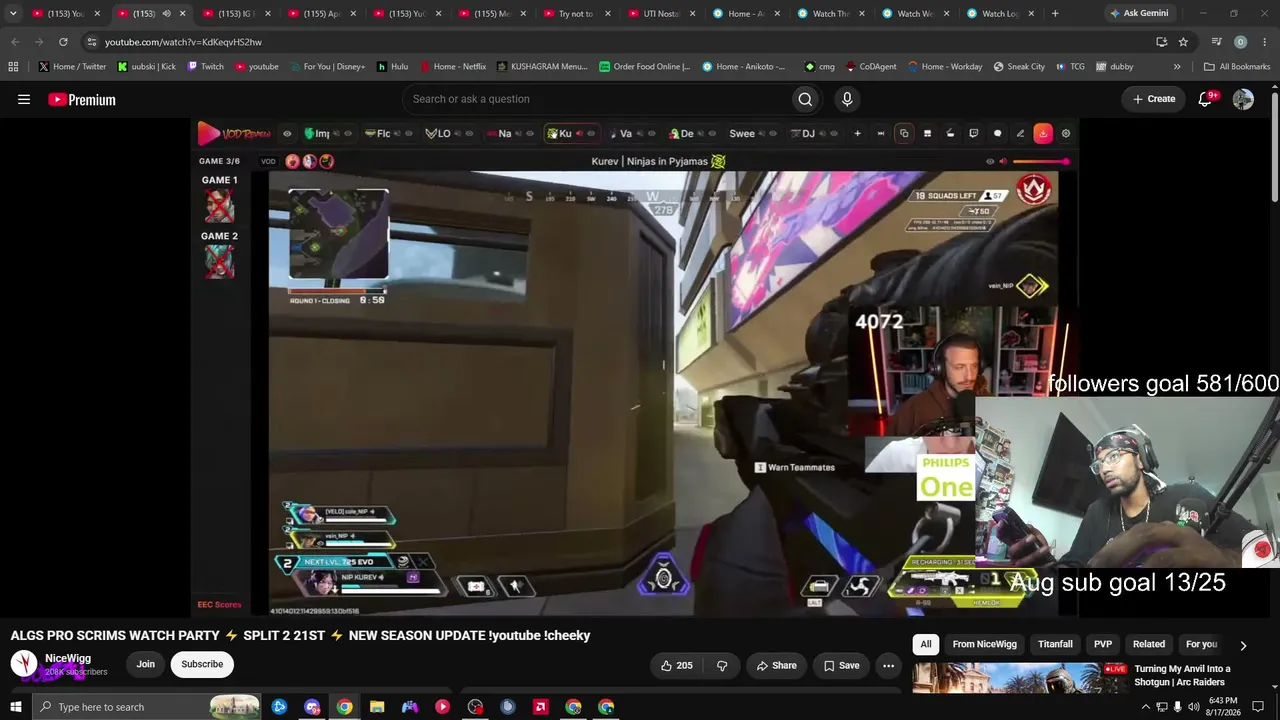Image resolution: width=1280 pixels, height=720 pixels.
Task: Like the video with 205 likes
Action: point(676,665)
